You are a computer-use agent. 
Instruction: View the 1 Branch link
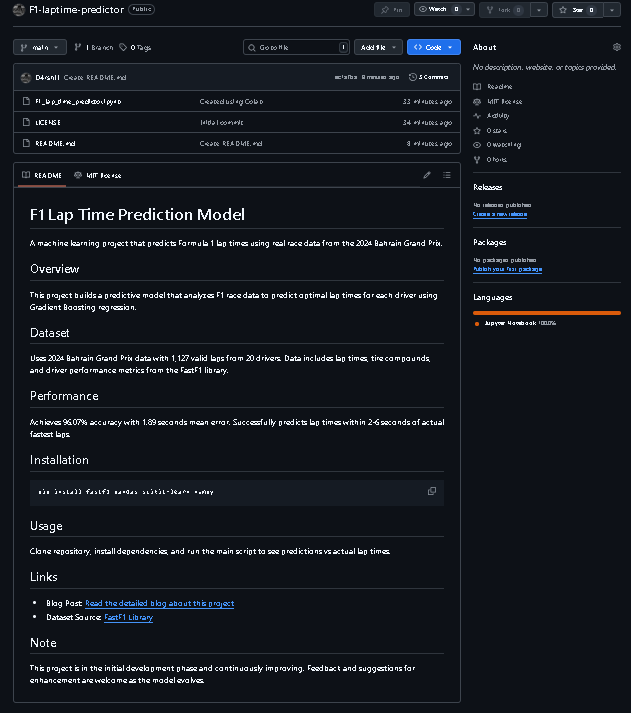[94, 47]
